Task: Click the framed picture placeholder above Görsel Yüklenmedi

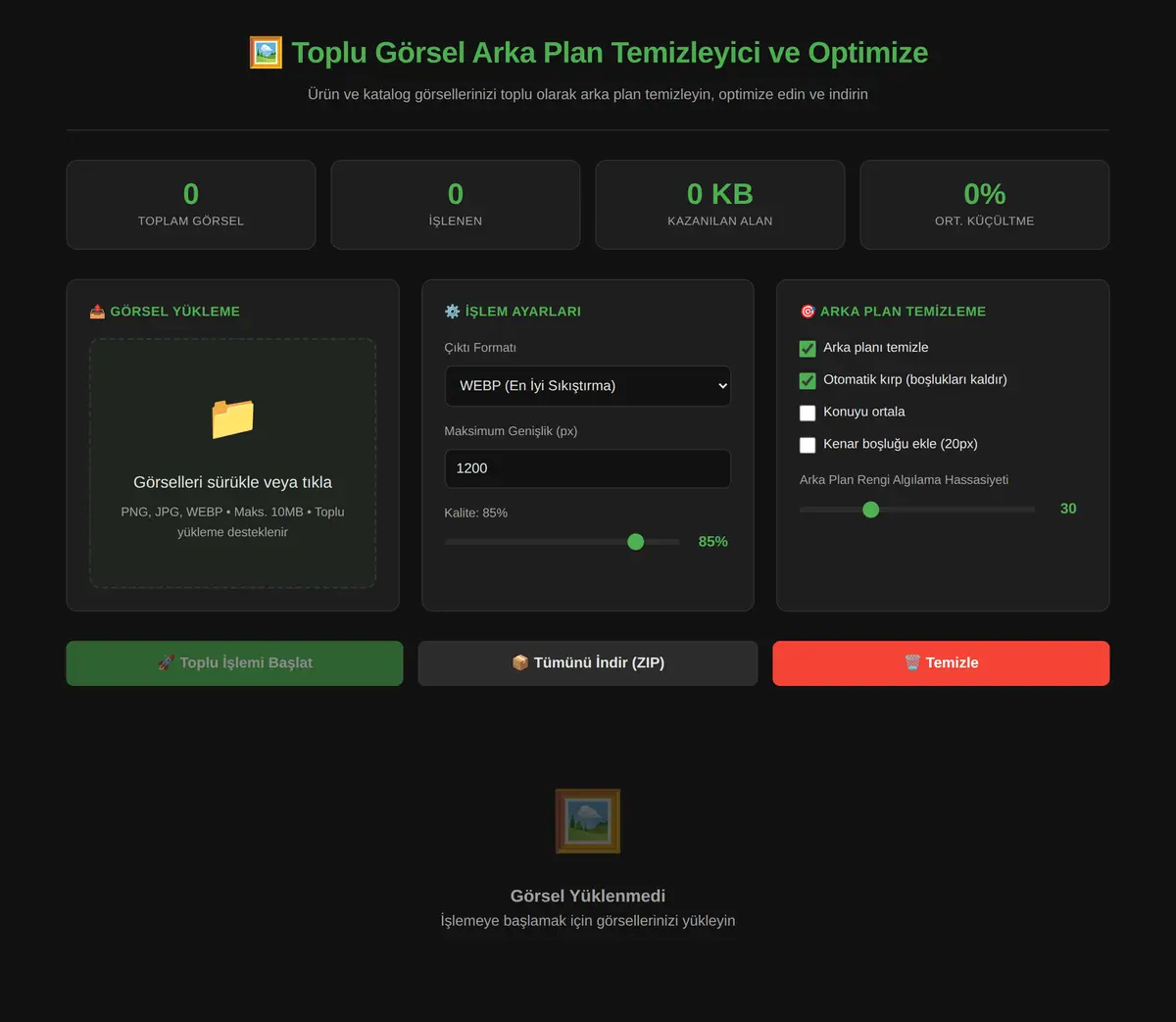Action: (x=588, y=821)
